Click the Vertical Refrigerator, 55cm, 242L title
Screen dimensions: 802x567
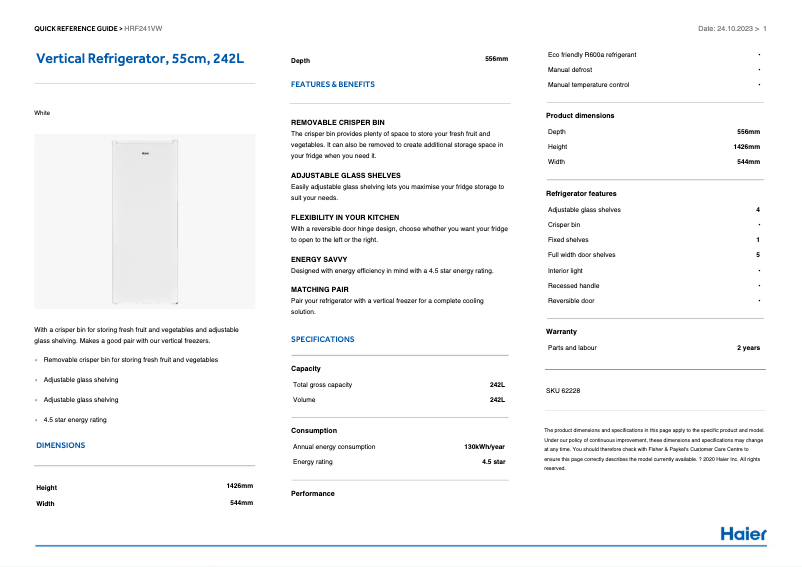click(x=139, y=59)
